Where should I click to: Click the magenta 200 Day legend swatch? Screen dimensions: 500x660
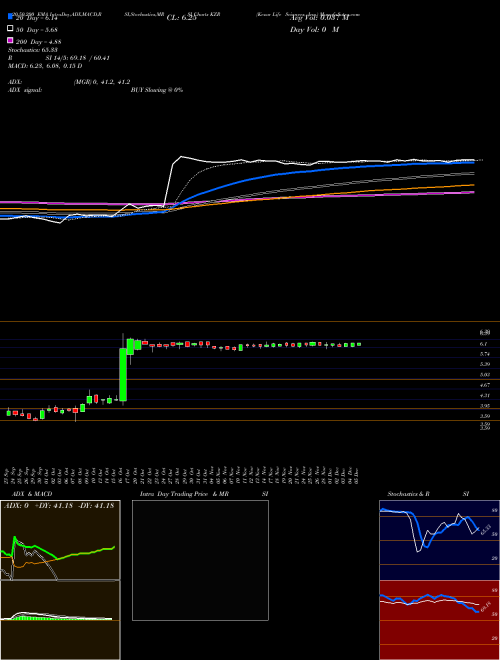[x=10, y=40]
